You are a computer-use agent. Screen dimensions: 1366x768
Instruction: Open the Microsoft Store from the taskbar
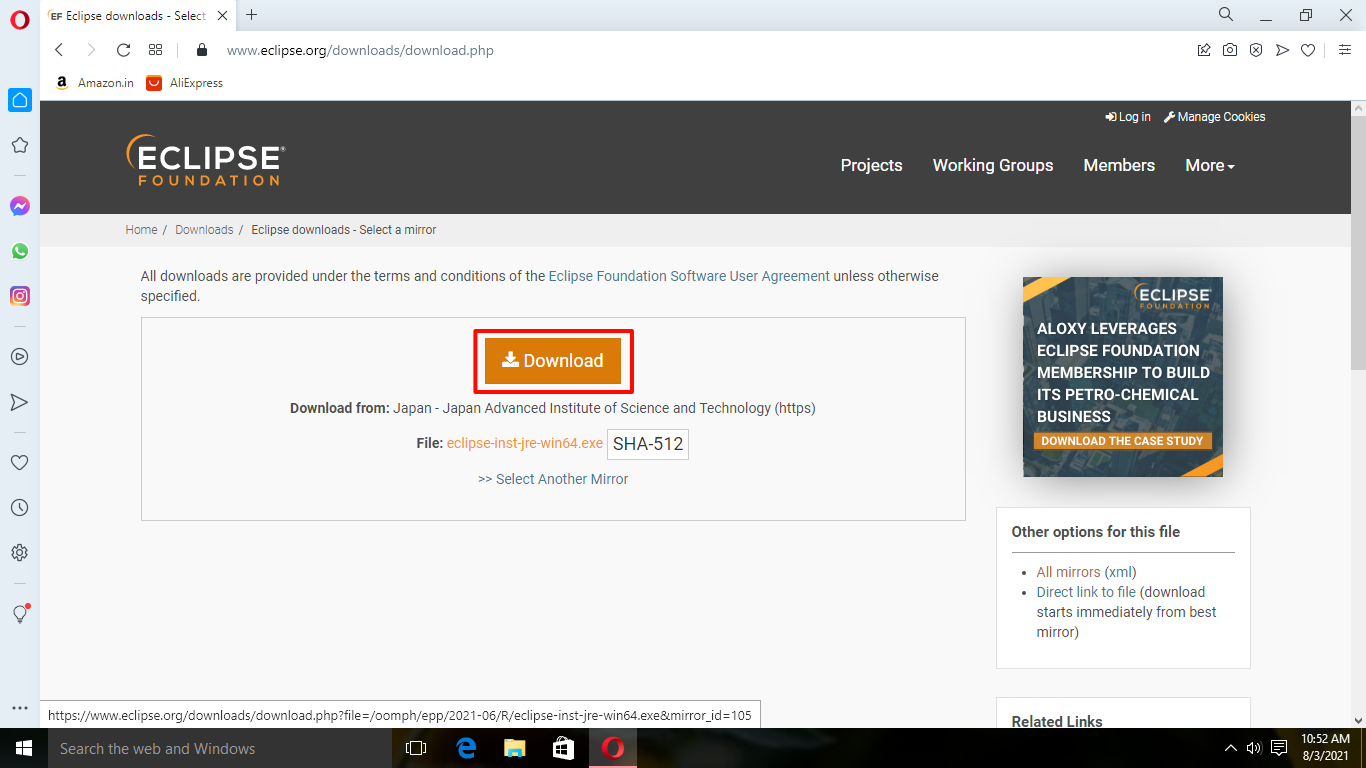click(x=563, y=748)
